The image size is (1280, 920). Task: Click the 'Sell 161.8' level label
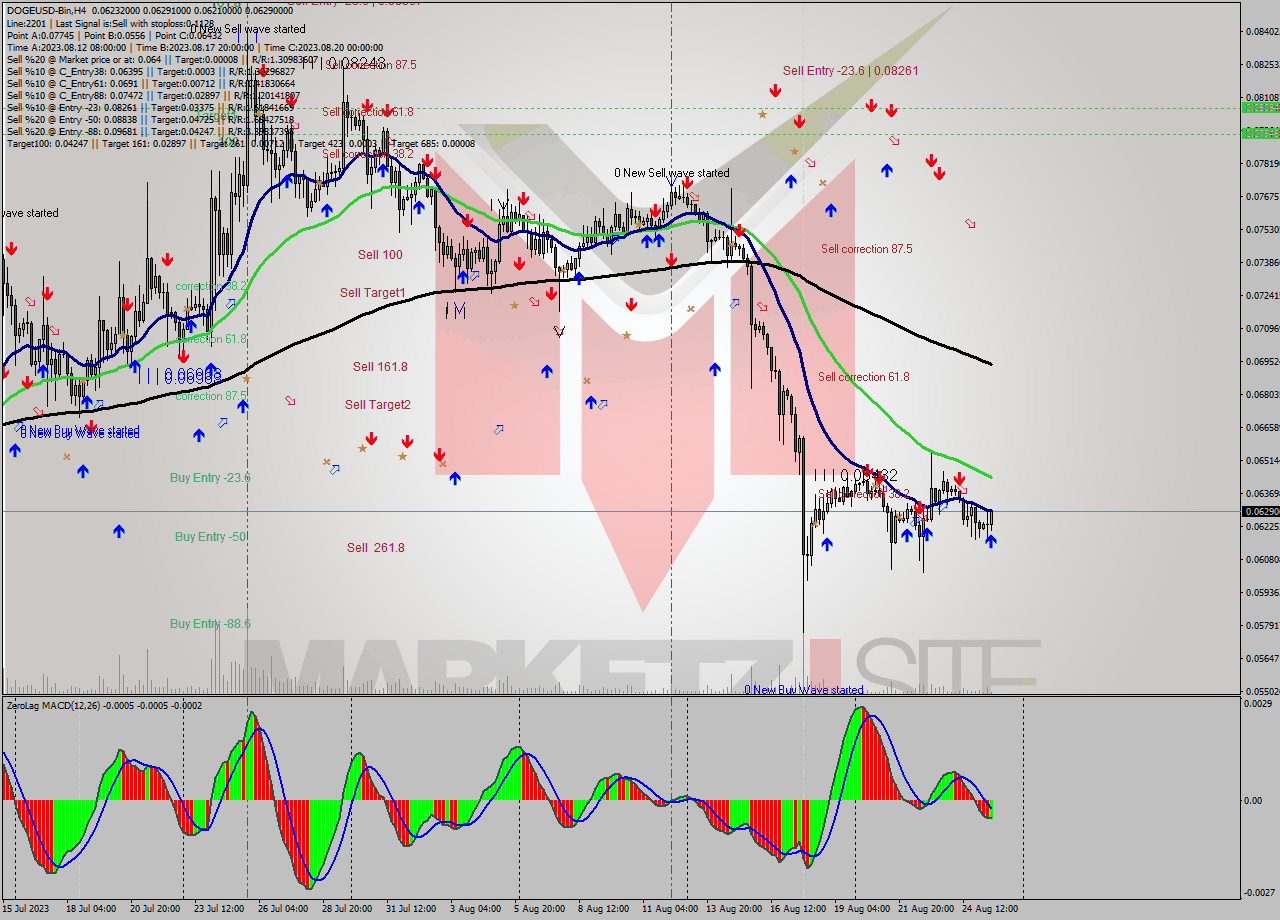pos(380,366)
